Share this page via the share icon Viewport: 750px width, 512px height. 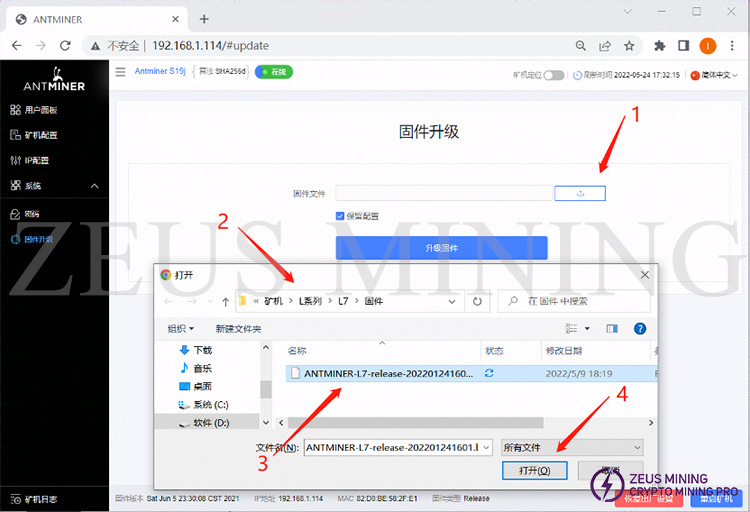[x=605, y=45]
